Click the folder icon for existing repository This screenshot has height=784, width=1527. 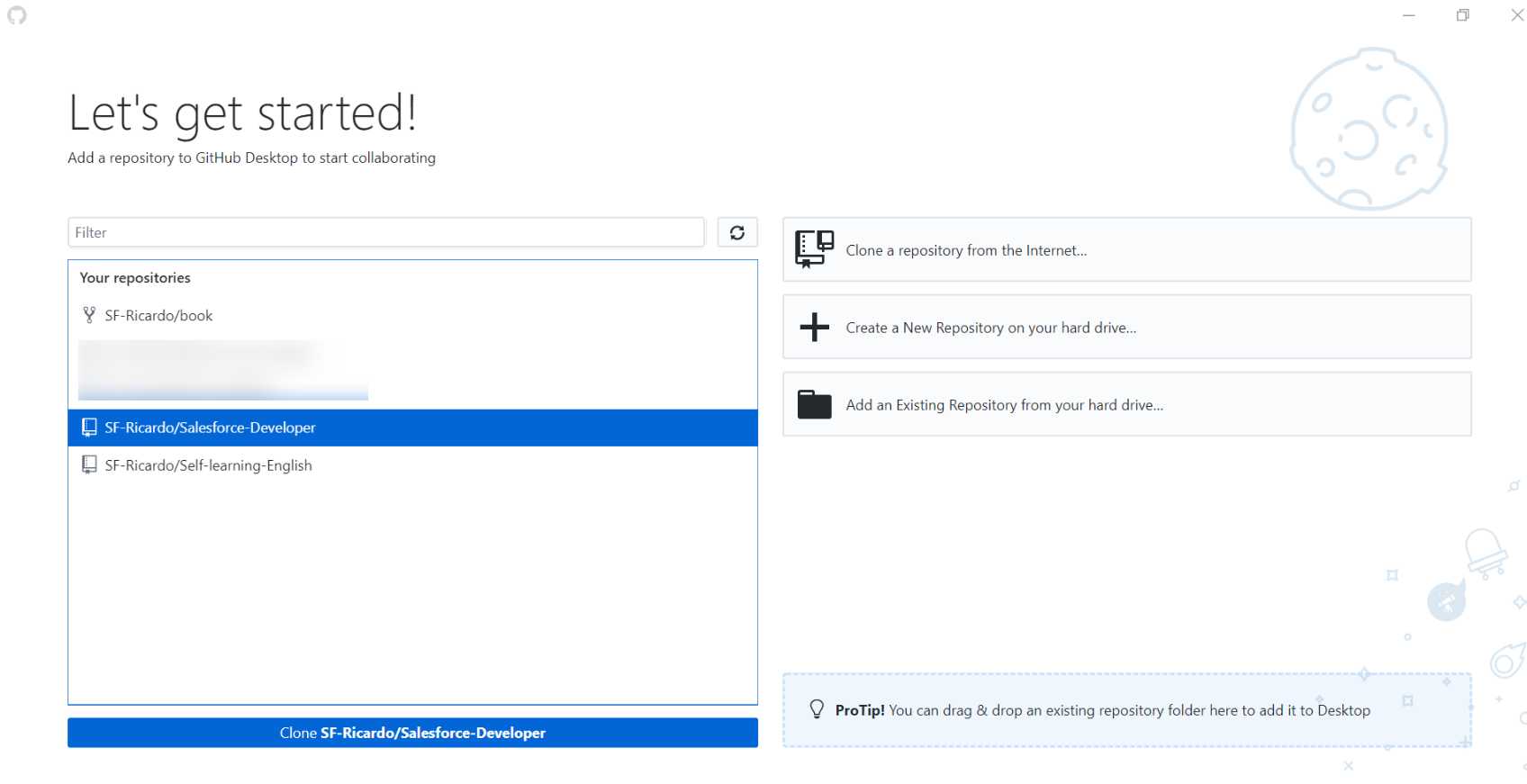(x=814, y=404)
